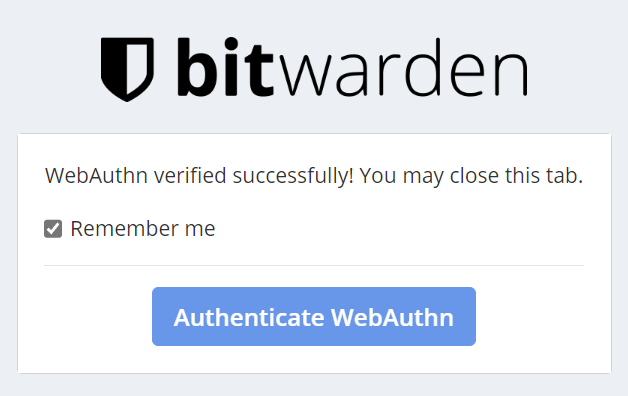Click the word "WebAuthn" on the blue button
The height and width of the screenshot is (396, 628).
[392, 317]
